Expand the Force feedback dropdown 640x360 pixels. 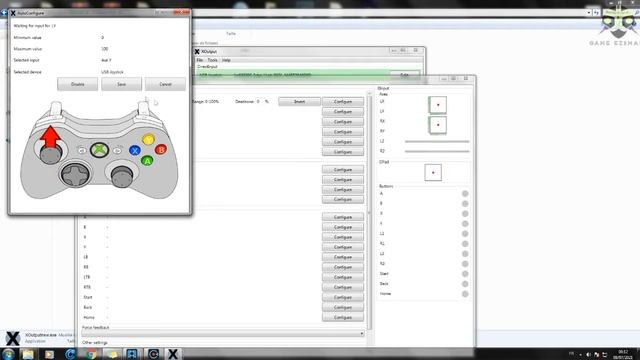pyautogui.click(x=223, y=333)
